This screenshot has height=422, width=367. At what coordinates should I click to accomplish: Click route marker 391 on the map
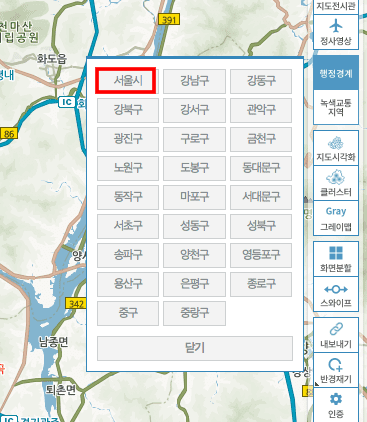coord(169,20)
